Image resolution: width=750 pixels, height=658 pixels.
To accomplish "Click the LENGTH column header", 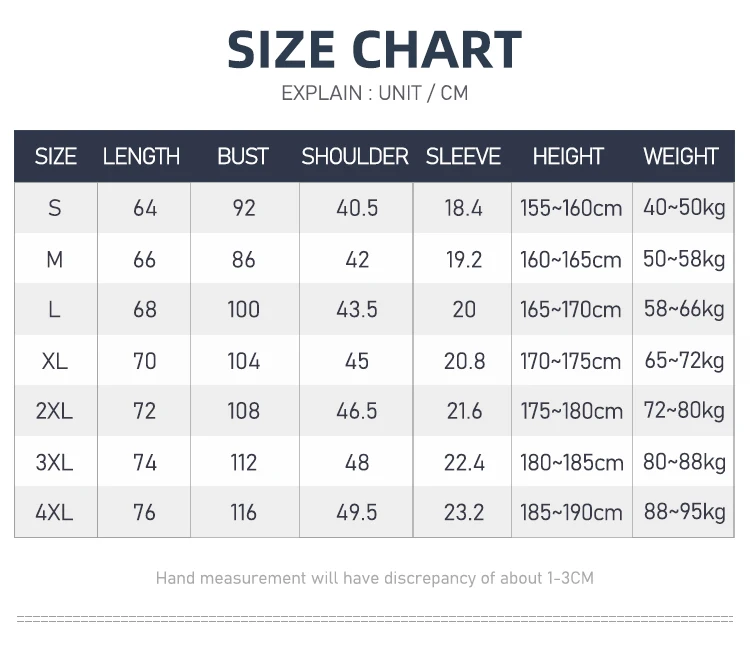I will click(x=142, y=157).
